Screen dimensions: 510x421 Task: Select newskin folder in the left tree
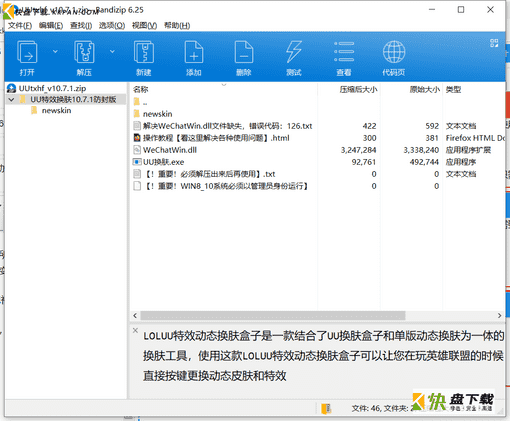56,111
